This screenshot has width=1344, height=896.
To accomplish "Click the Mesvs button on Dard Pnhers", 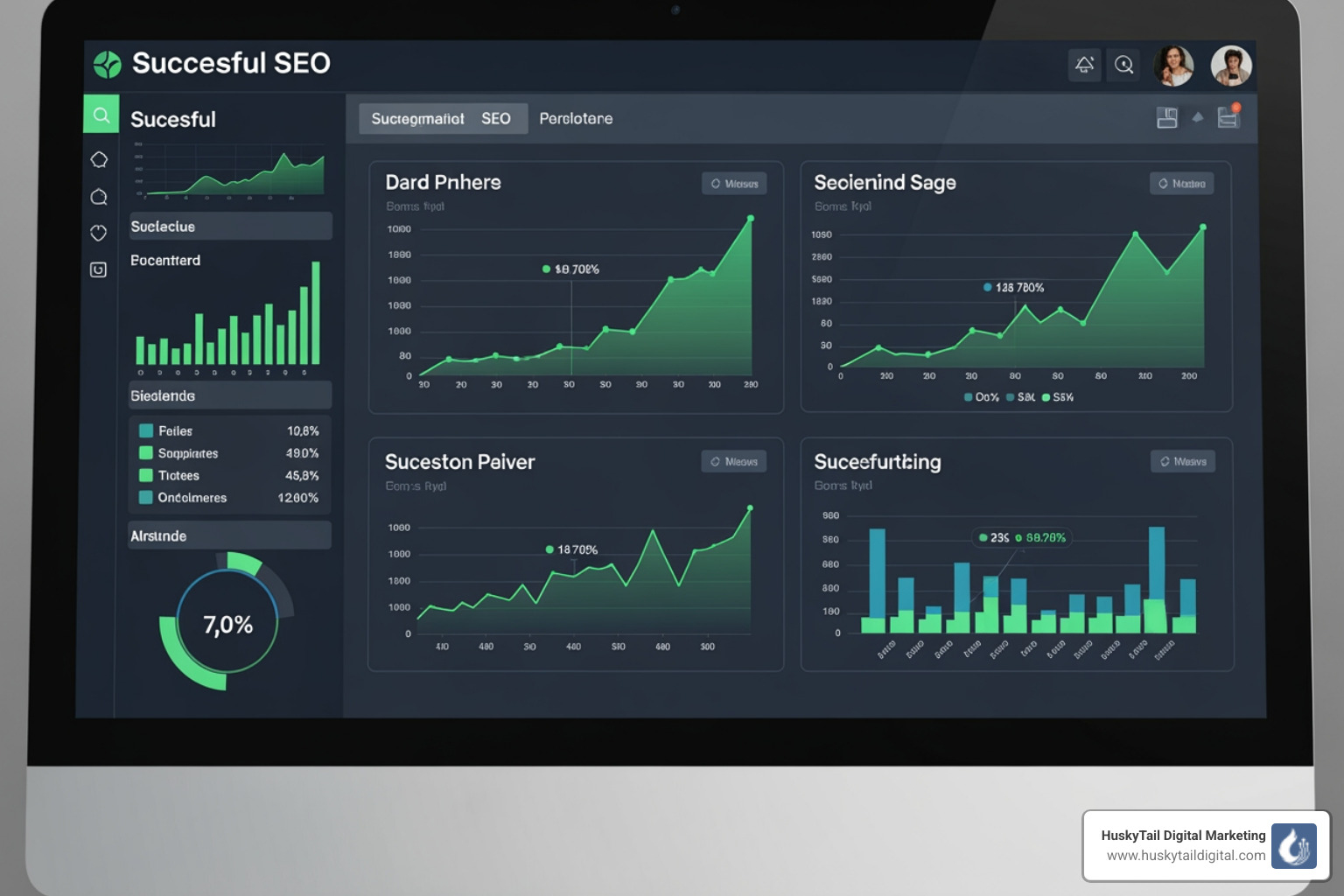I will (734, 184).
